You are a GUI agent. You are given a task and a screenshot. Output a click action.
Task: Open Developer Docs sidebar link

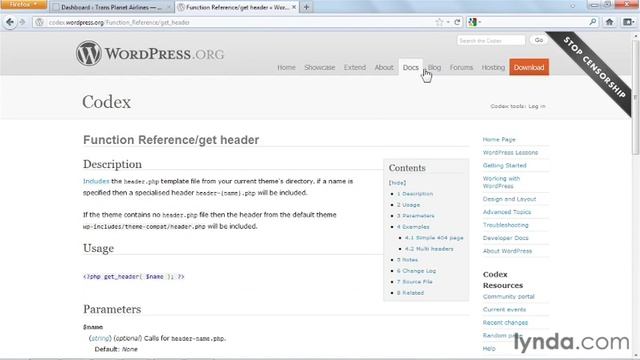(505, 238)
